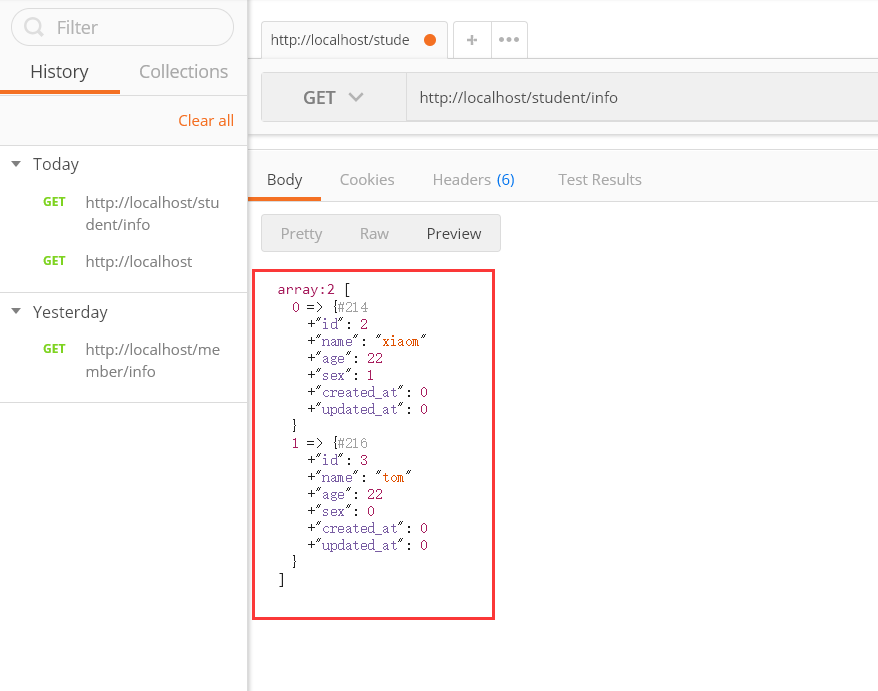Screen dimensions: 878x691
Task: Switch to the Collections tab
Action: [183, 72]
